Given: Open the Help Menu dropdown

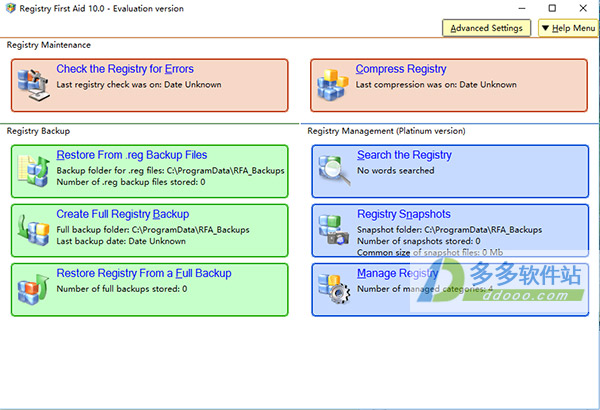Looking at the screenshot, I should coord(568,28).
